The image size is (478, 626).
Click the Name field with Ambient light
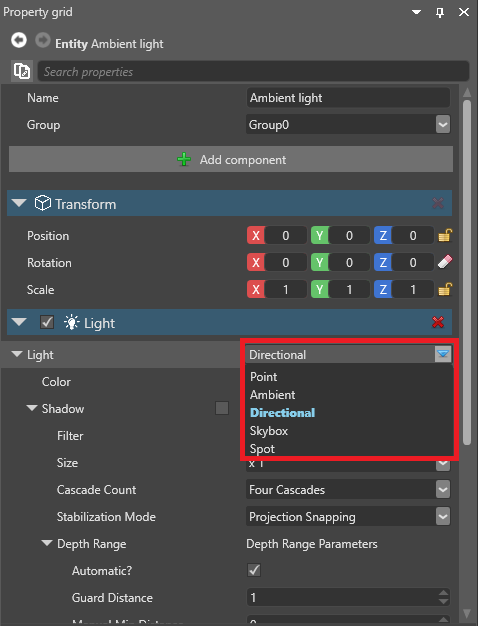[348, 98]
